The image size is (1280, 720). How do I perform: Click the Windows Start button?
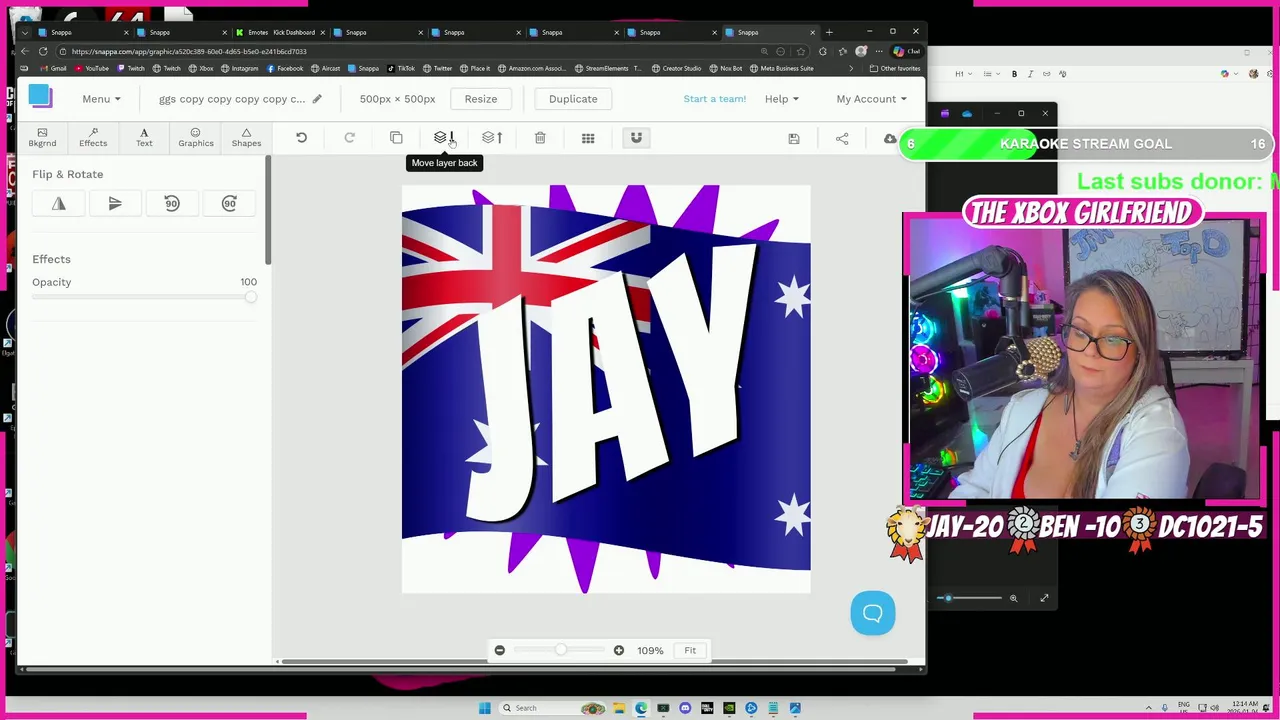[485, 708]
